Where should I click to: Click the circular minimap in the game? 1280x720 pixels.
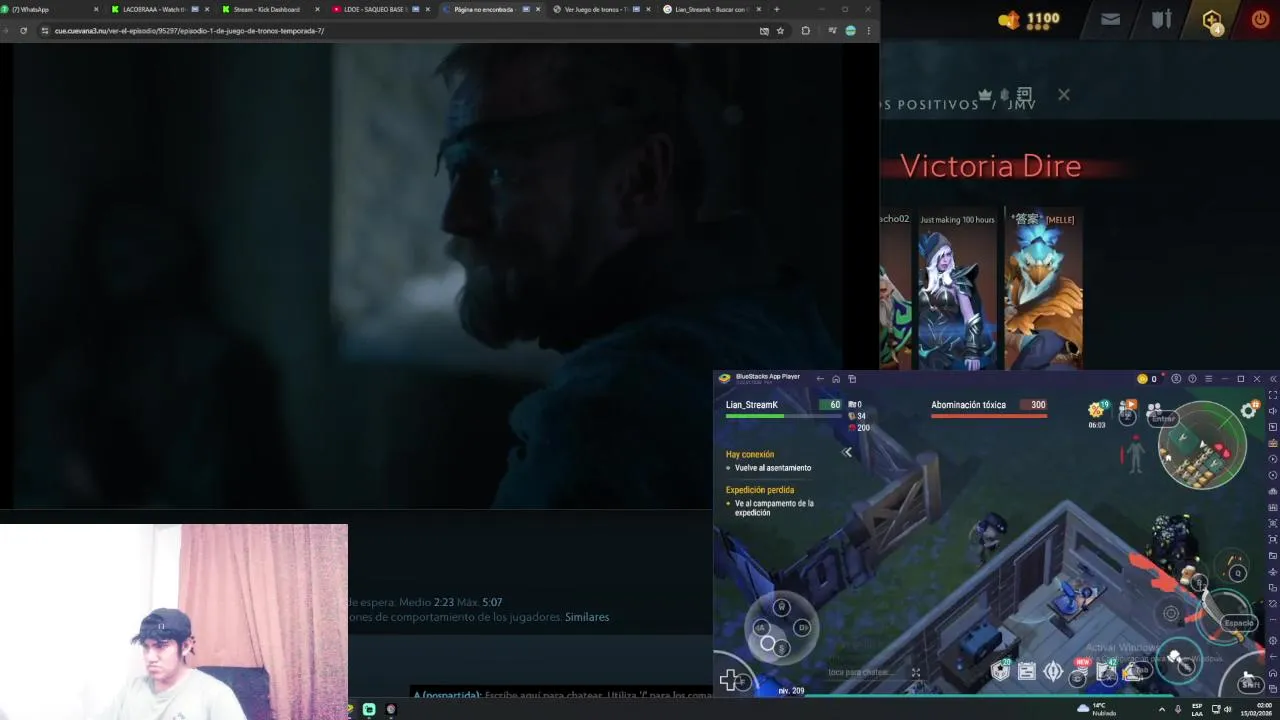pos(1202,446)
